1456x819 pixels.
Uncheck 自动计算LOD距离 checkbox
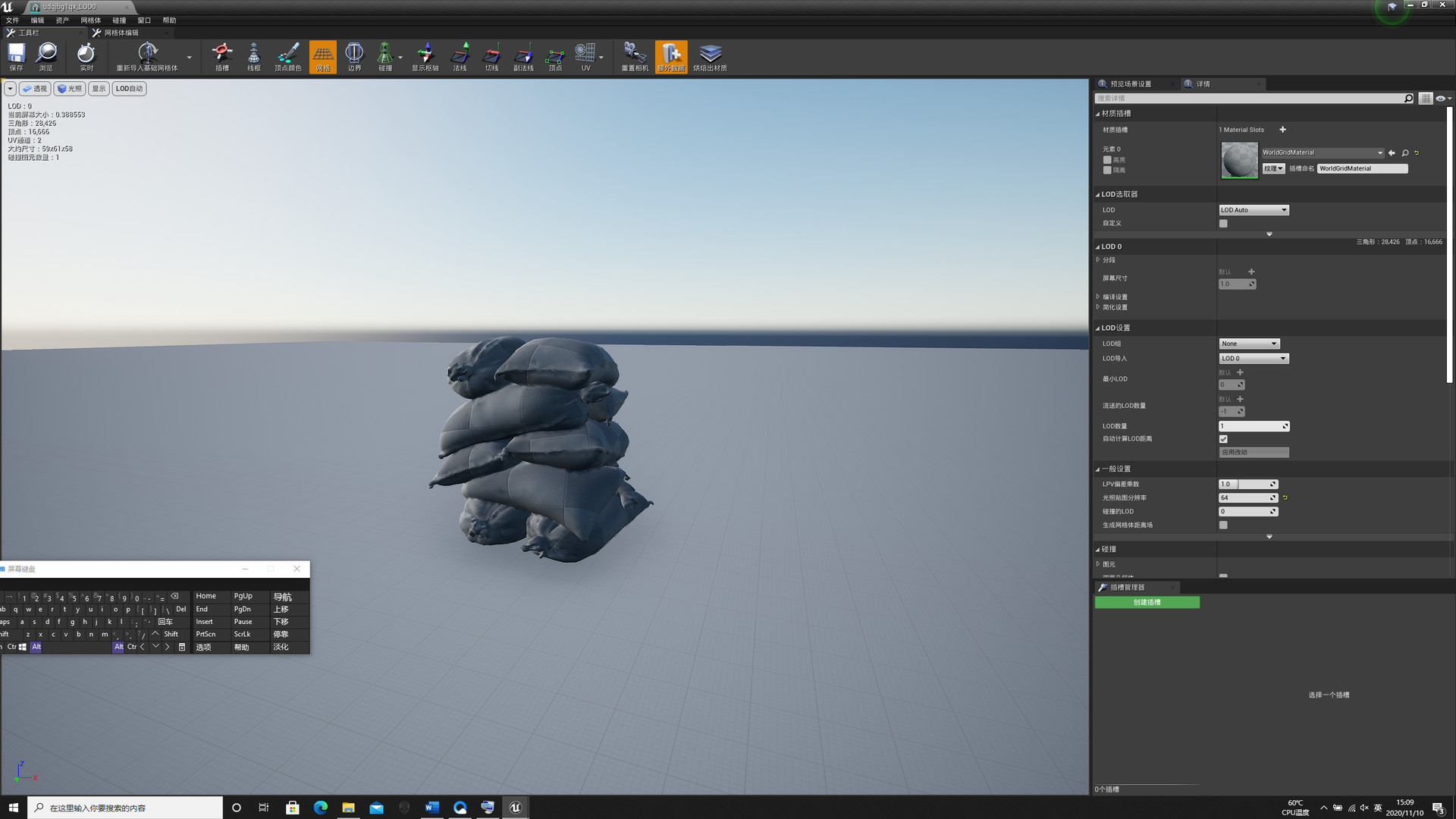[x=1223, y=439]
